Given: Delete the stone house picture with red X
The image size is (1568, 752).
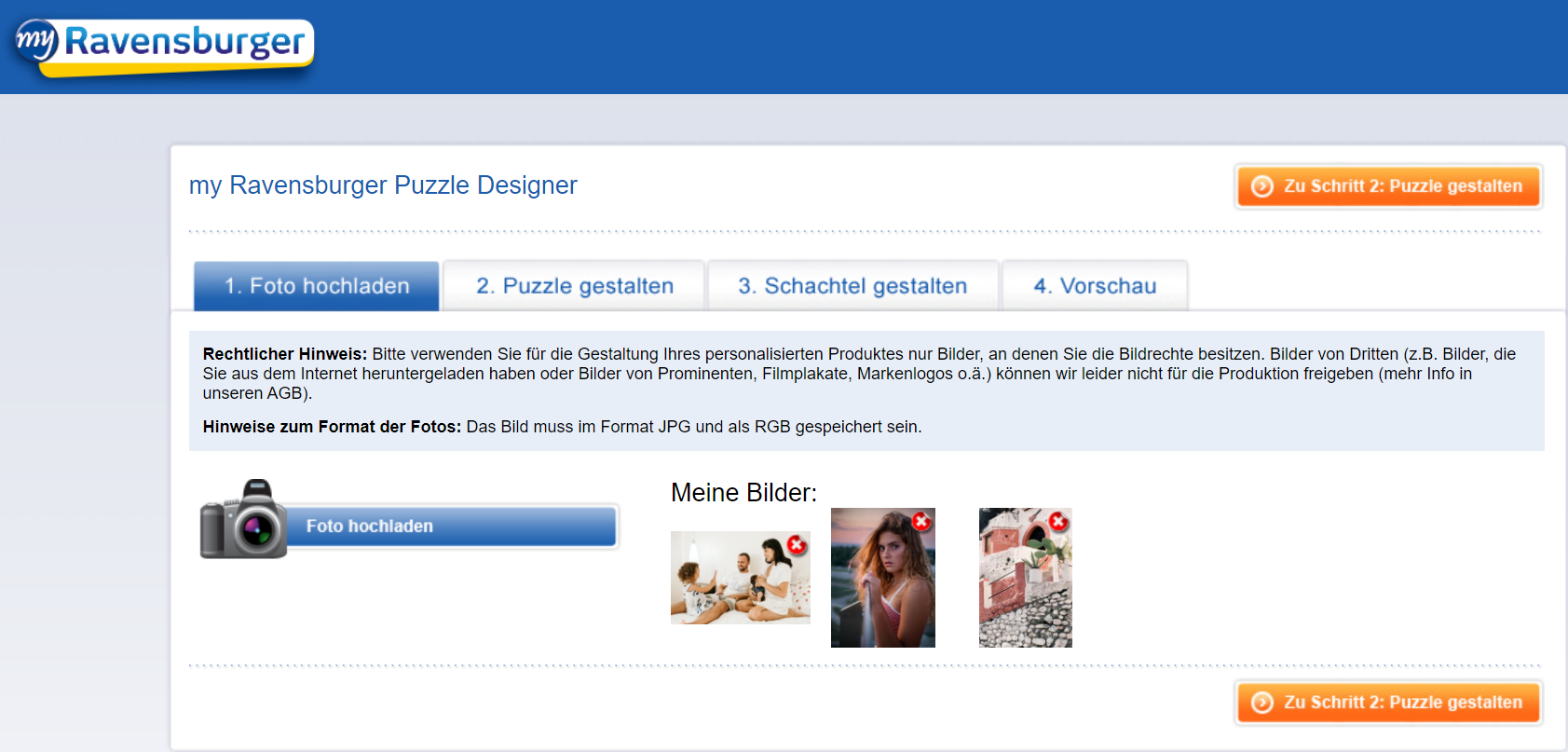Looking at the screenshot, I should coord(1058,522).
